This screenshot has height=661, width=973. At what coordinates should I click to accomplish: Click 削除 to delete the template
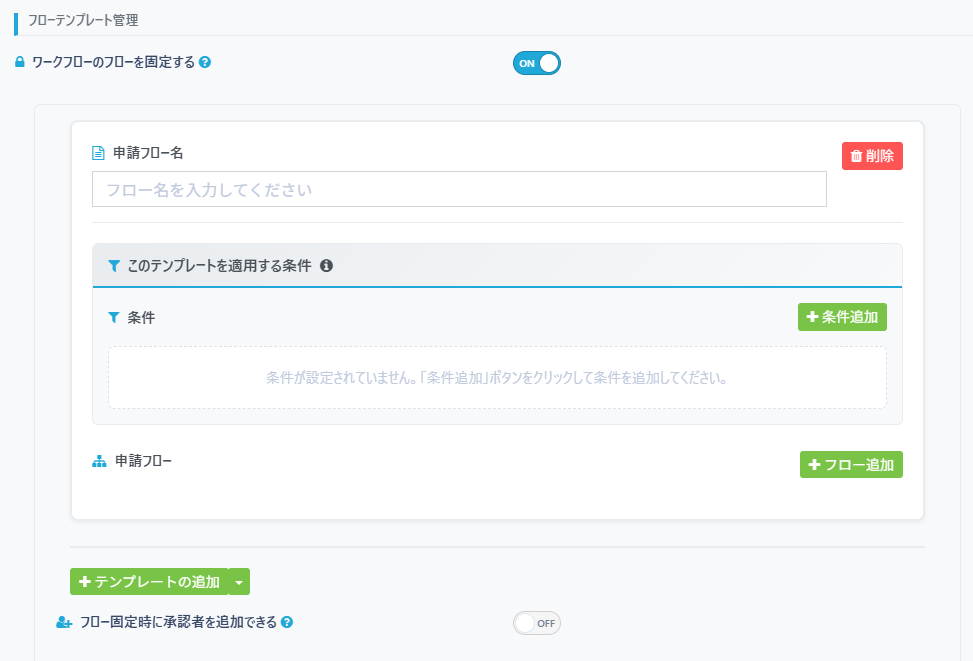click(871, 155)
